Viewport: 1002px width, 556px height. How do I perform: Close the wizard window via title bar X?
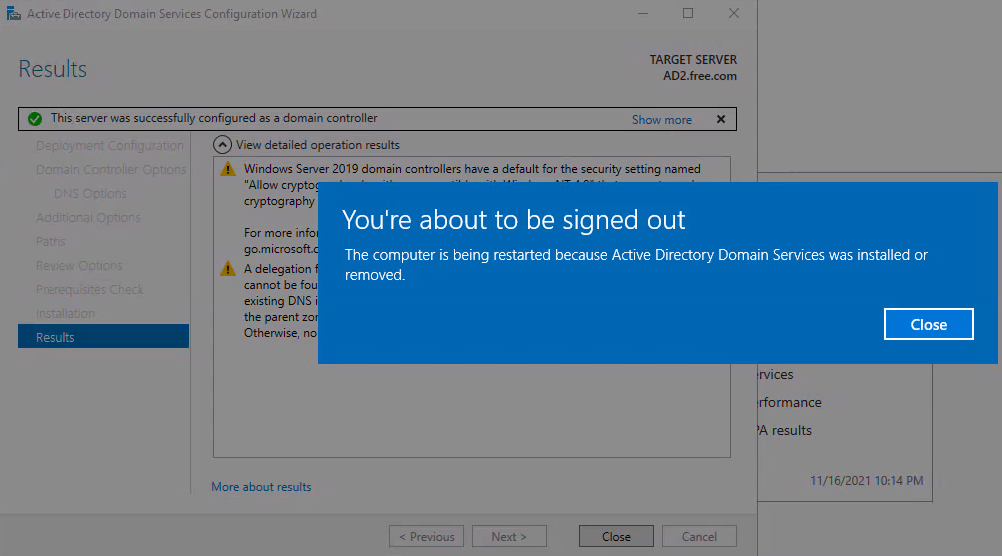click(x=734, y=13)
